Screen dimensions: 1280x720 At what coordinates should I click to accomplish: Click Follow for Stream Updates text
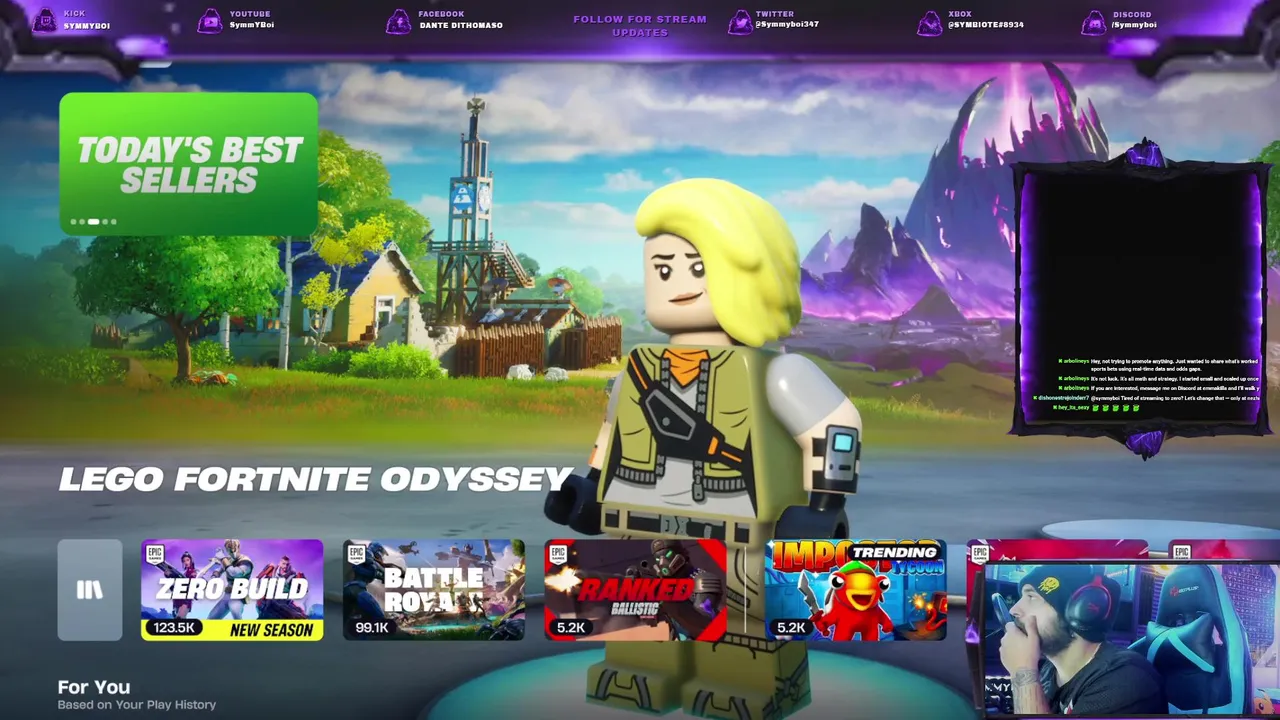coord(640,26)
